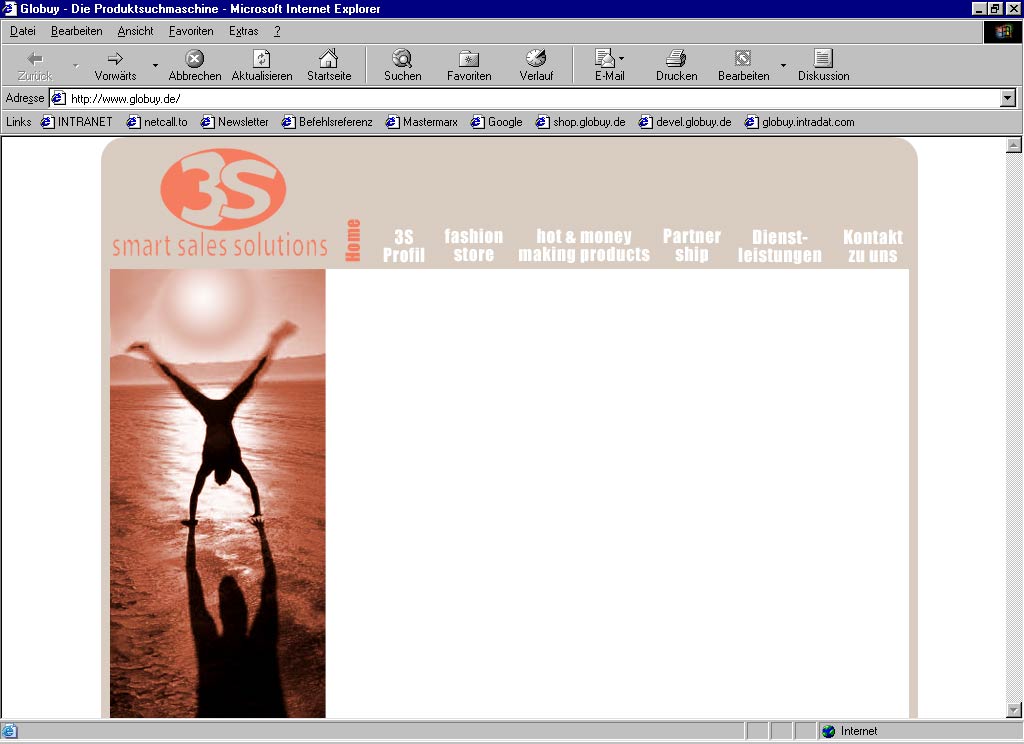Open the 3S Profil page
1024x744 pixels.
pyautogui.click(x=404, y=246)
